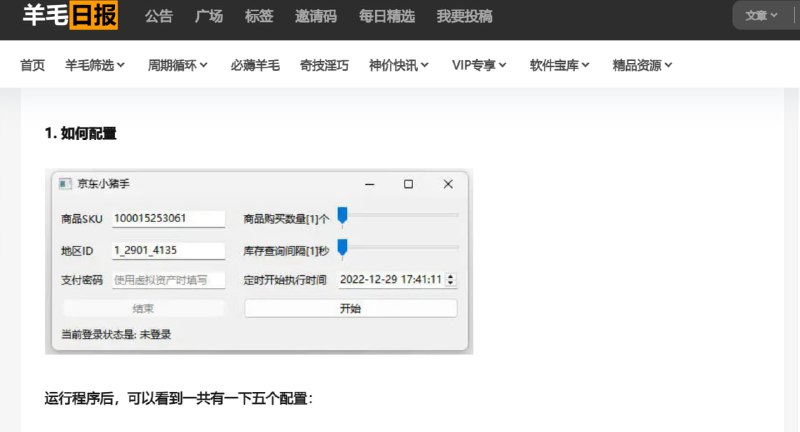Visit the 广场 page
The width and height of the screenshot is (800, 432).
tap(209, 17)
